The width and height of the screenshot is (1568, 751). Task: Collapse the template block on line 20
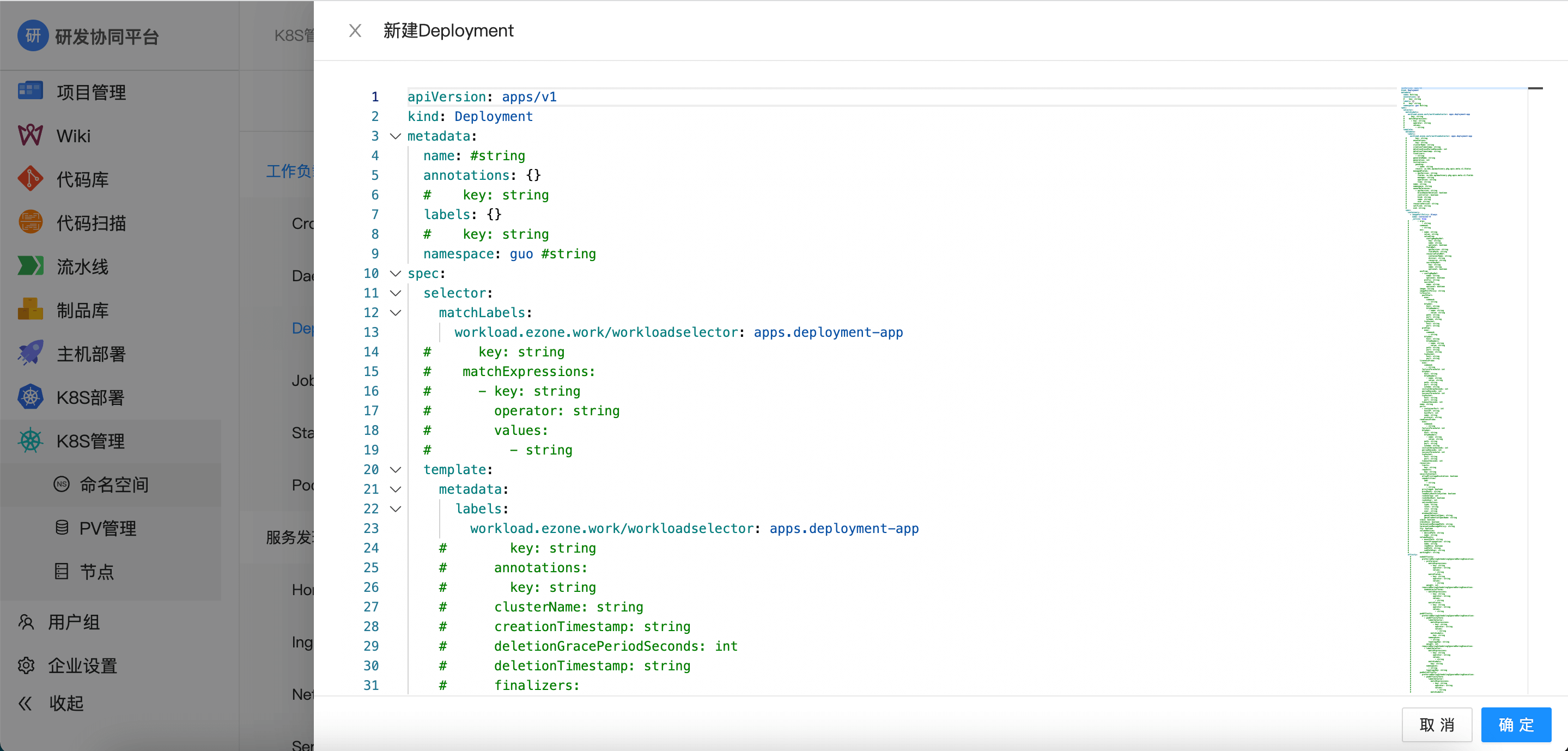395,470
